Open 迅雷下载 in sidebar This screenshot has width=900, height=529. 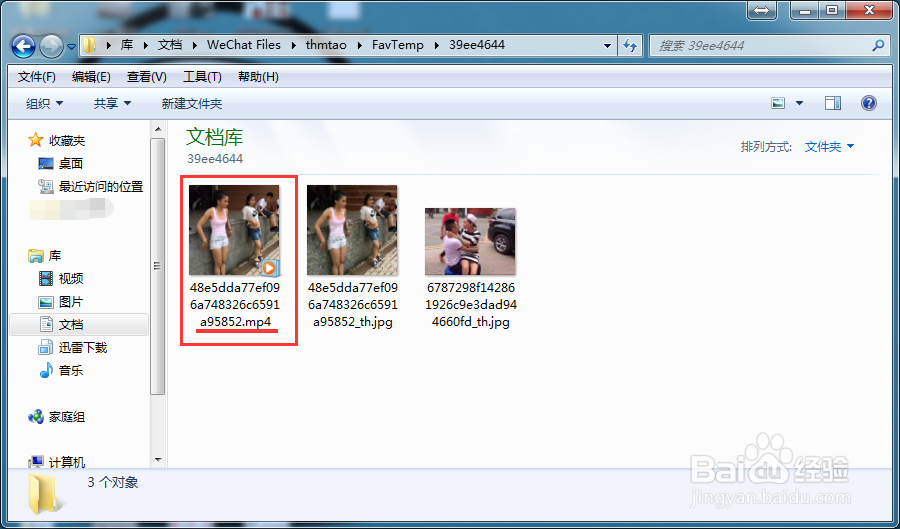83,348
